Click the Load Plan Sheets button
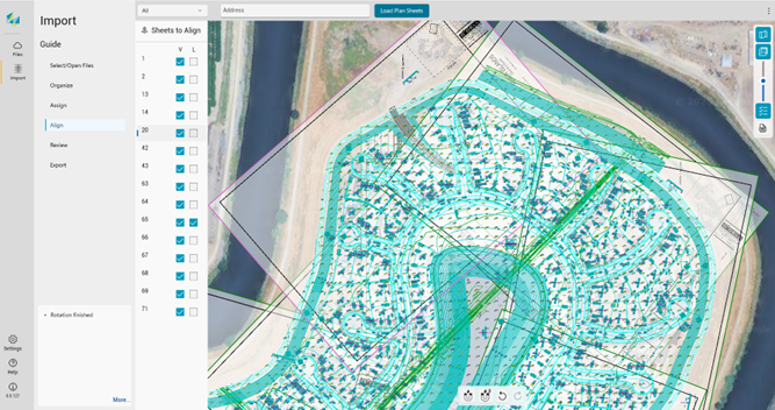 pos(401,10)
